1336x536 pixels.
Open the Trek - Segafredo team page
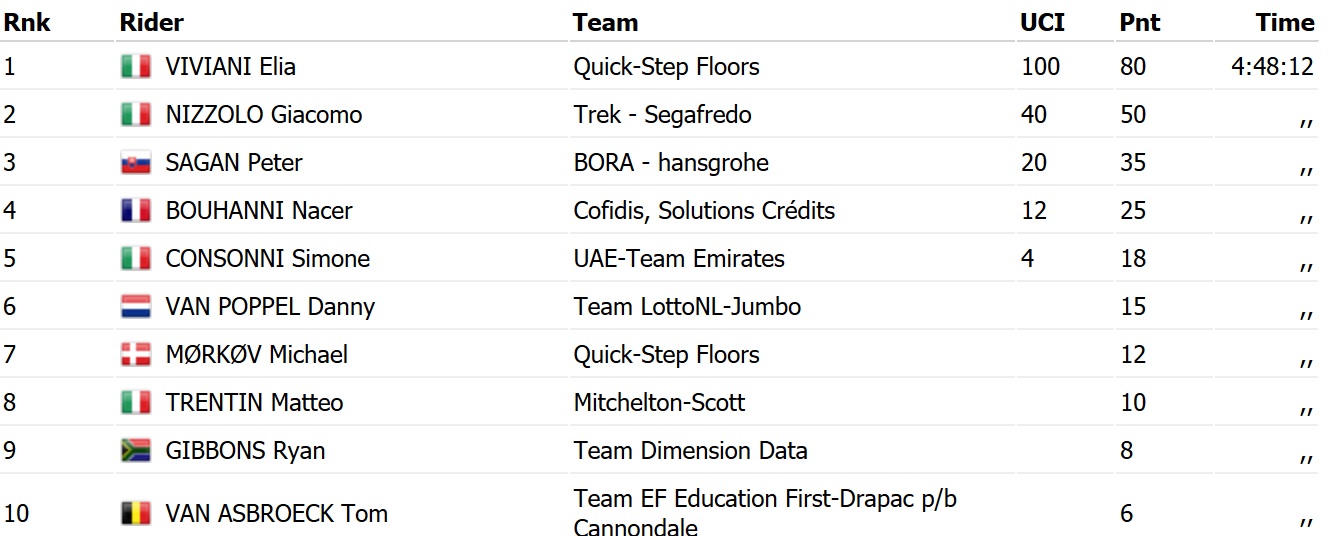coord(662,115)
